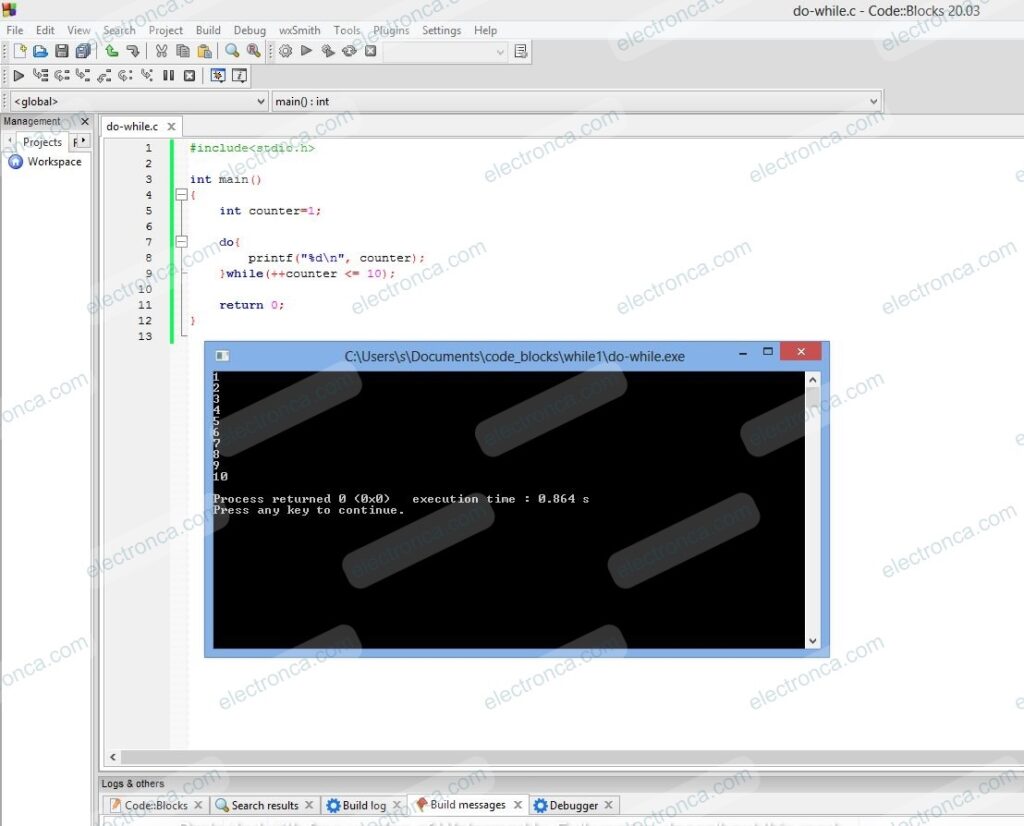Stop the debugger with the red X icon
Viewport: 1024px width, 826px height.
coord(189,75)
